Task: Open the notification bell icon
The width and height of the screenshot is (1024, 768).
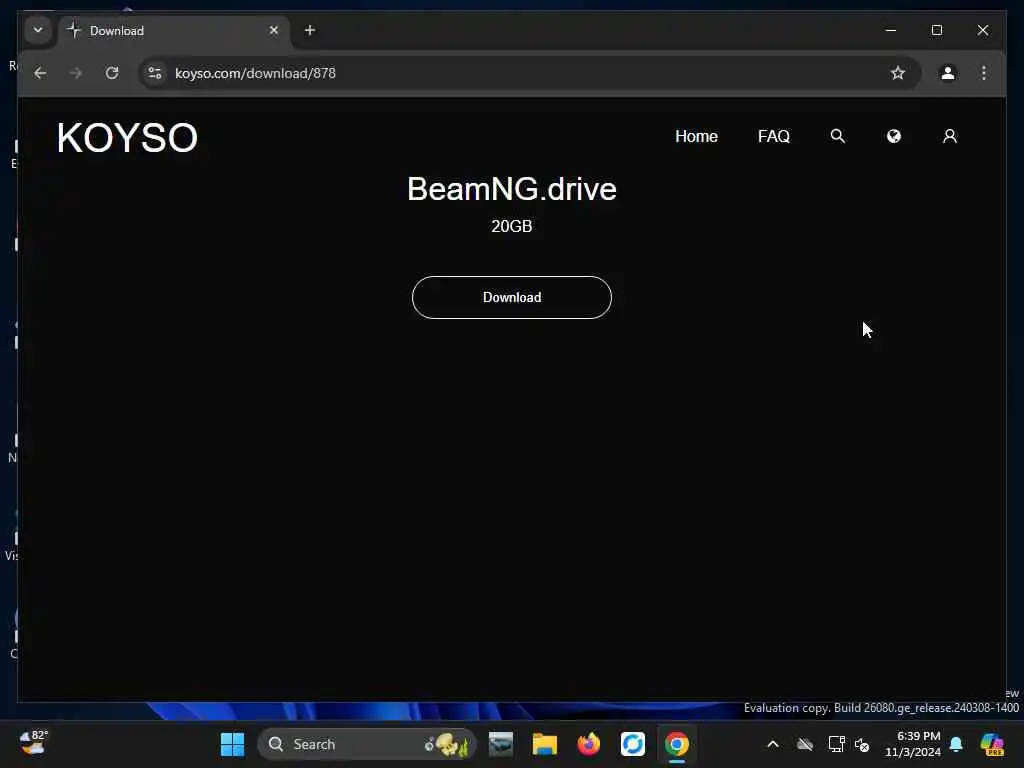Action: (956, 744)
